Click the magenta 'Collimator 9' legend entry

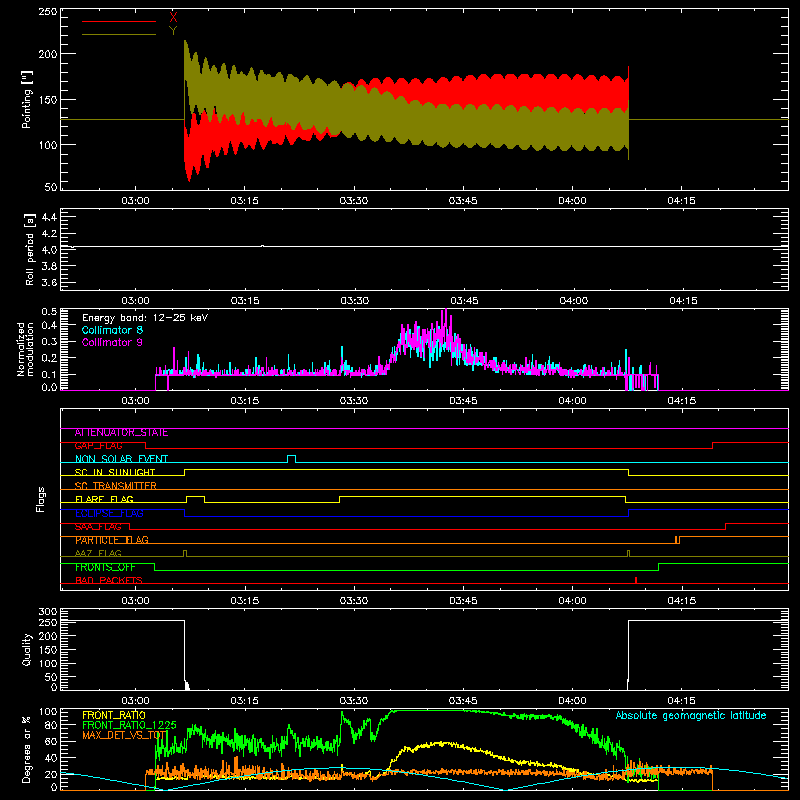click(x=112, y=342)
